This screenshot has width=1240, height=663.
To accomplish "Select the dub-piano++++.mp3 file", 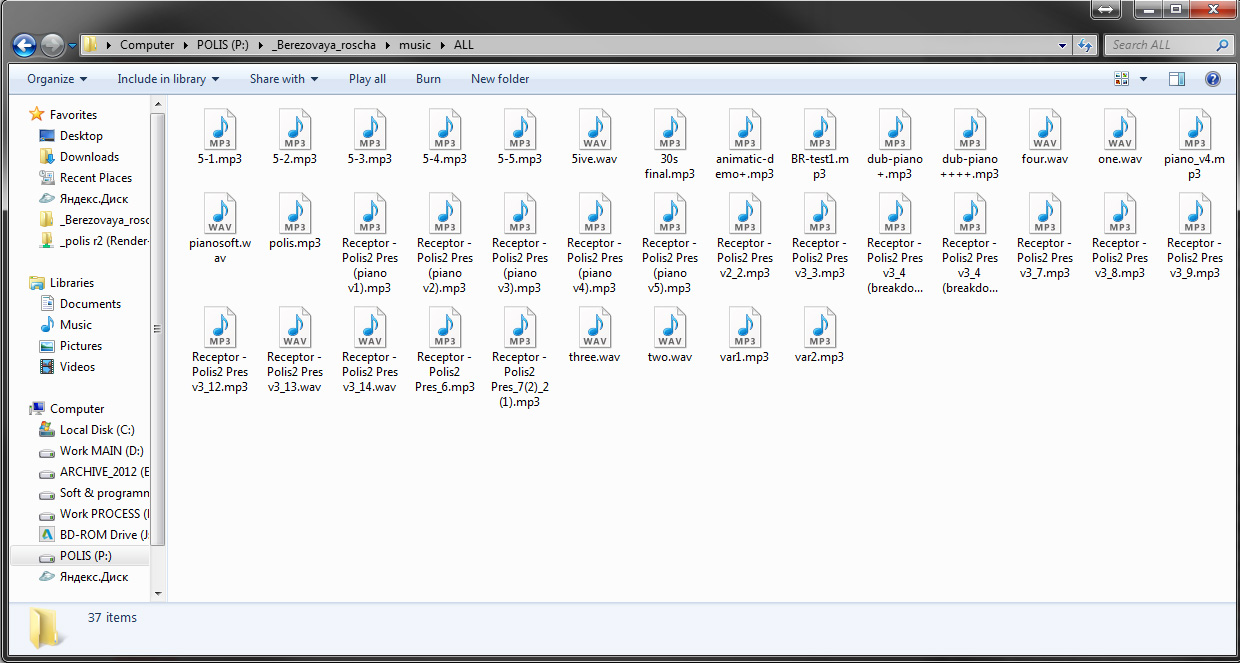I will 970,144.
